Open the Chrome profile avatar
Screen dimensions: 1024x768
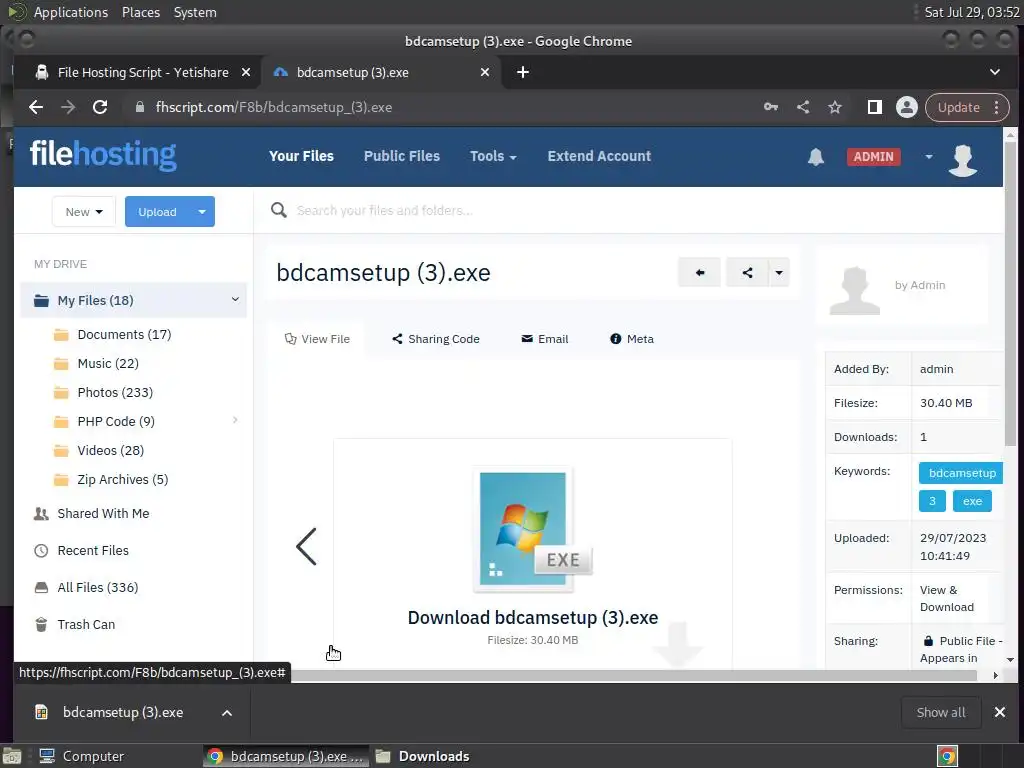click(906, 107)
